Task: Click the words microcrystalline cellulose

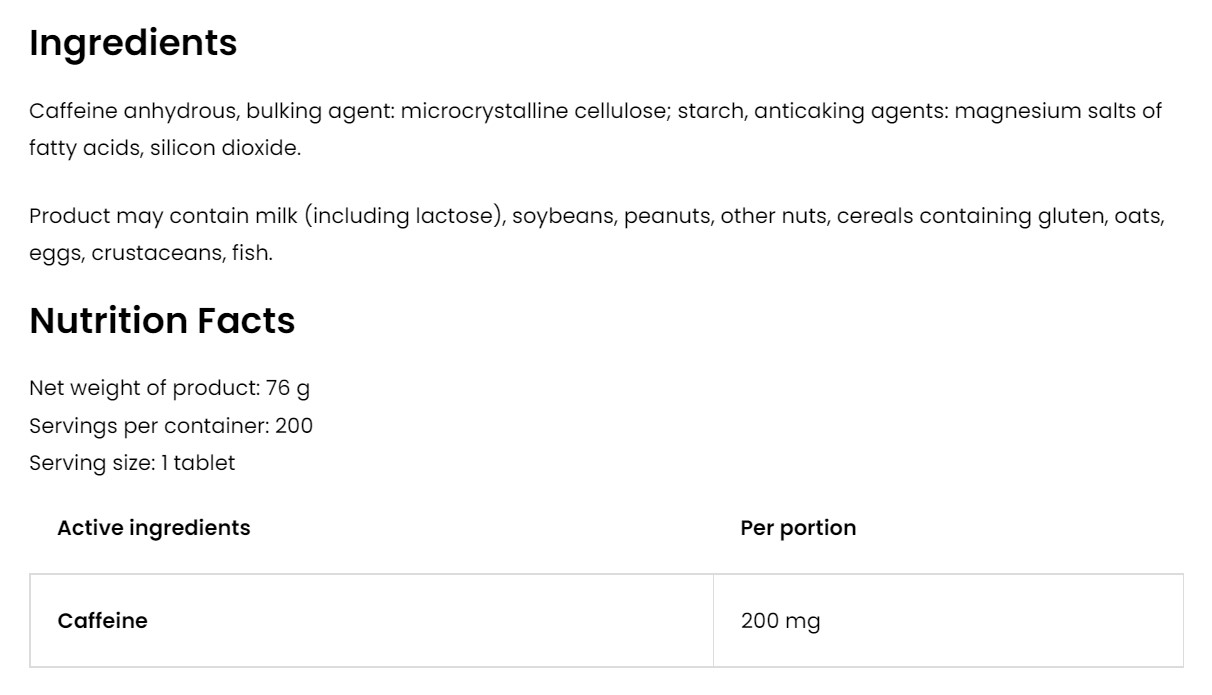Action: coord(533,111)
